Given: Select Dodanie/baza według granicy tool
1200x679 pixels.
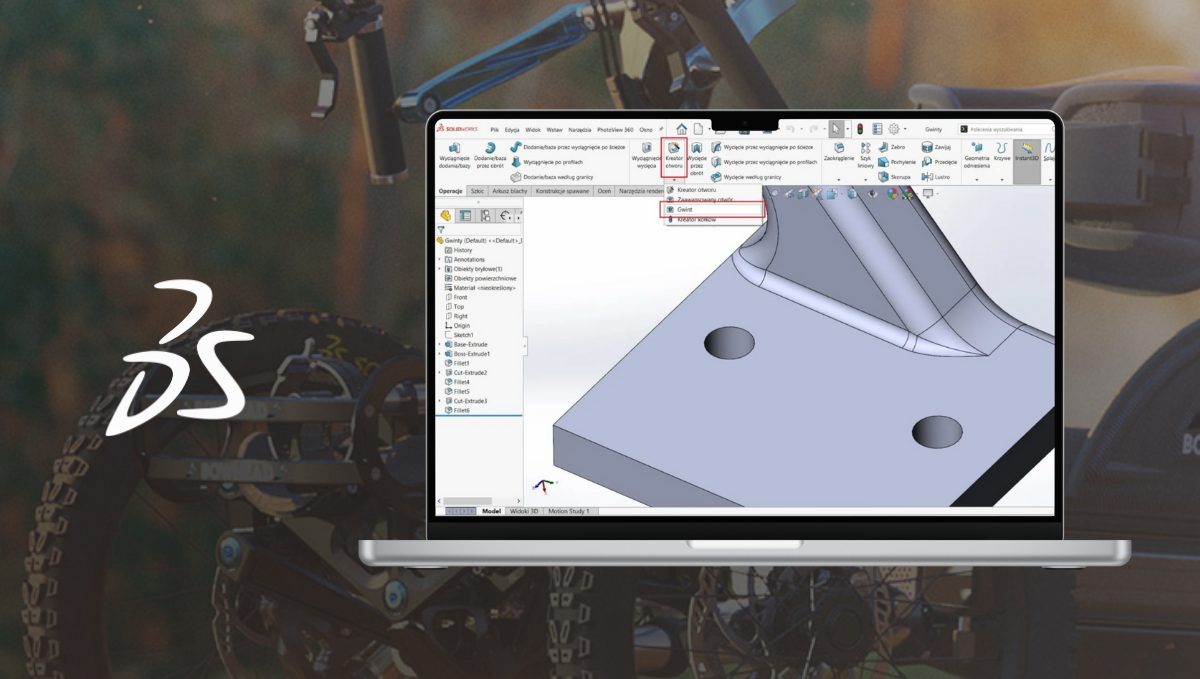Looking at the screenshot, I should [x=551, y=177].
